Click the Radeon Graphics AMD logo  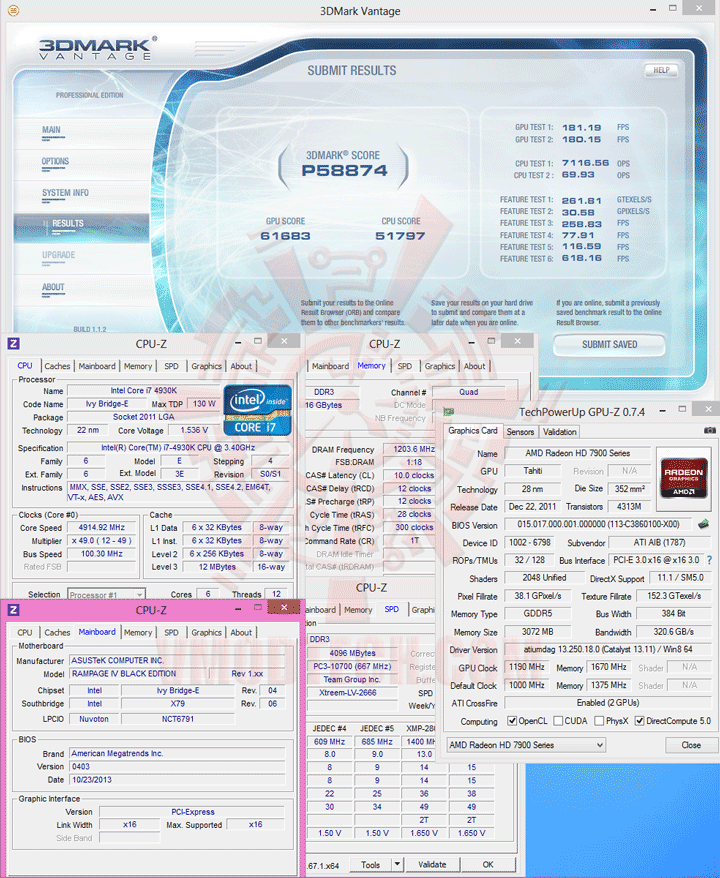click(683, 478)
